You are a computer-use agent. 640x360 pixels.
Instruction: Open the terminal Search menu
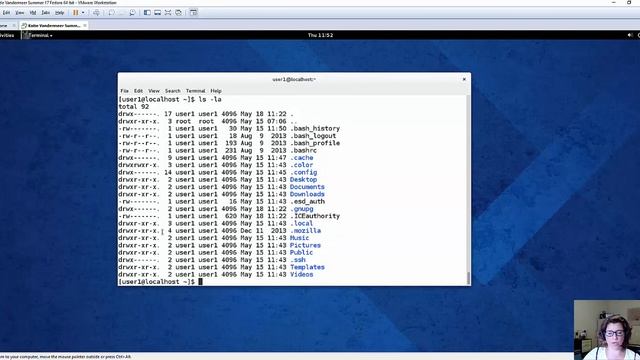pyautogui.click(x=173, y=91)
